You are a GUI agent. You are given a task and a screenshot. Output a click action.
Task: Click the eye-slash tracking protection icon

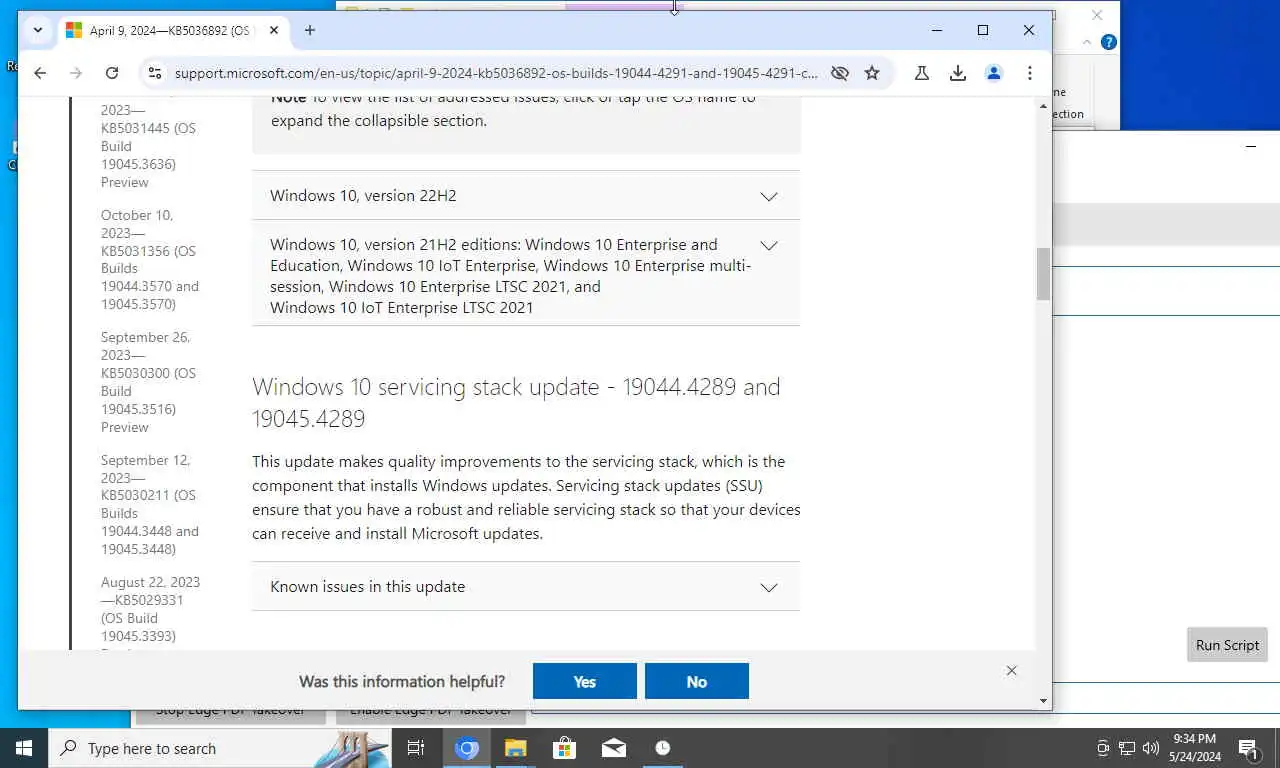point(840,73)
